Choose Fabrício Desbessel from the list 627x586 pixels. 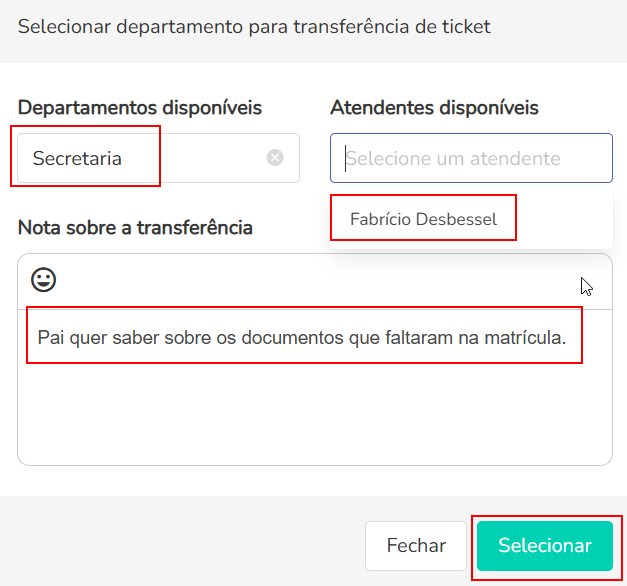pyautogui.click(x=423, y=219)
